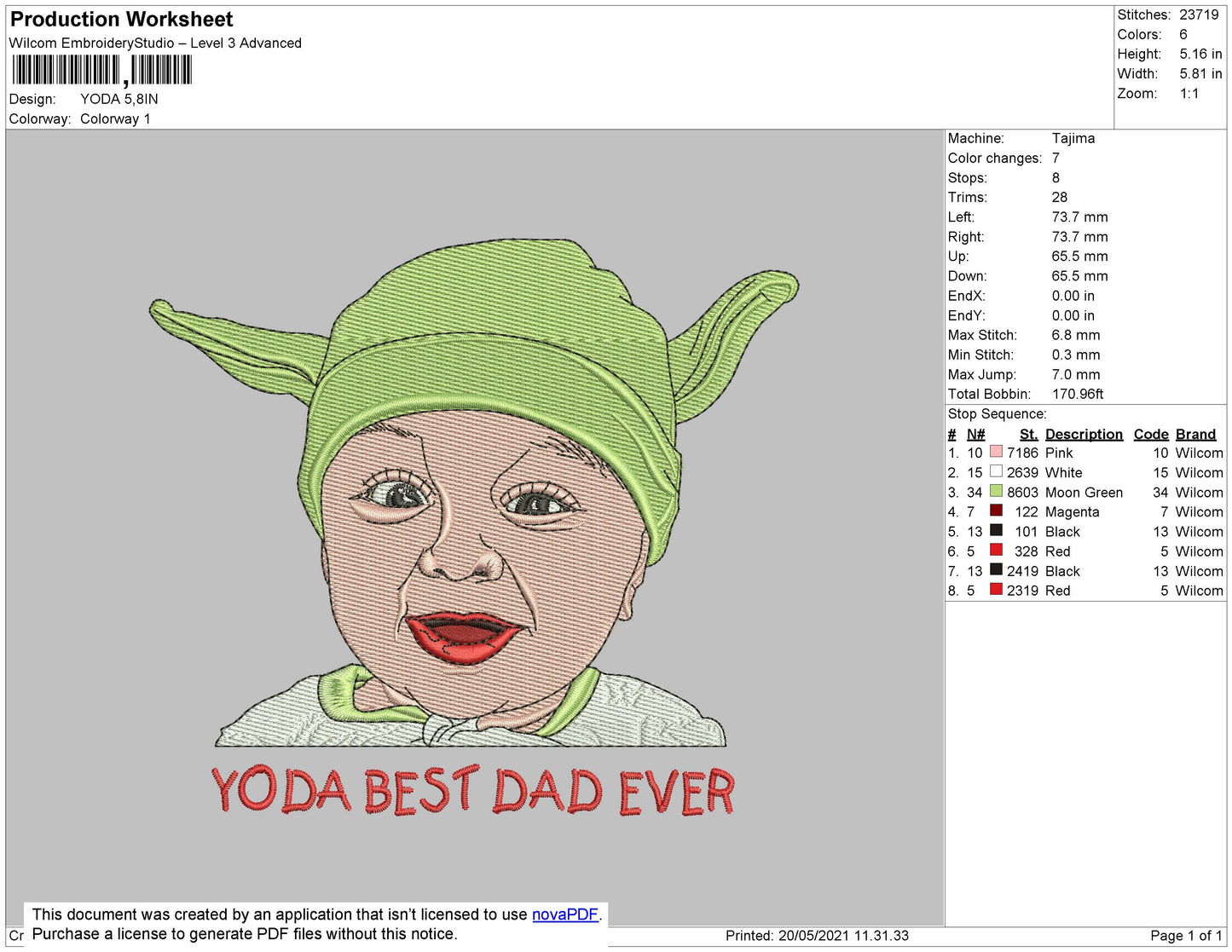Click the 'St.' column header
The image size is (1232, 952).
pos(1028,434)
